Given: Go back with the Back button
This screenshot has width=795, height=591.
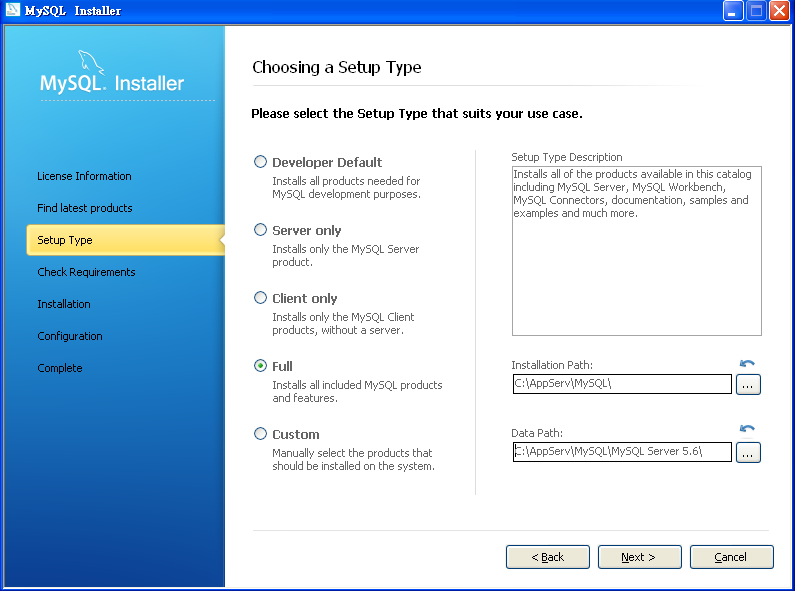Looking at the screenshot, I should coord(548,557).
